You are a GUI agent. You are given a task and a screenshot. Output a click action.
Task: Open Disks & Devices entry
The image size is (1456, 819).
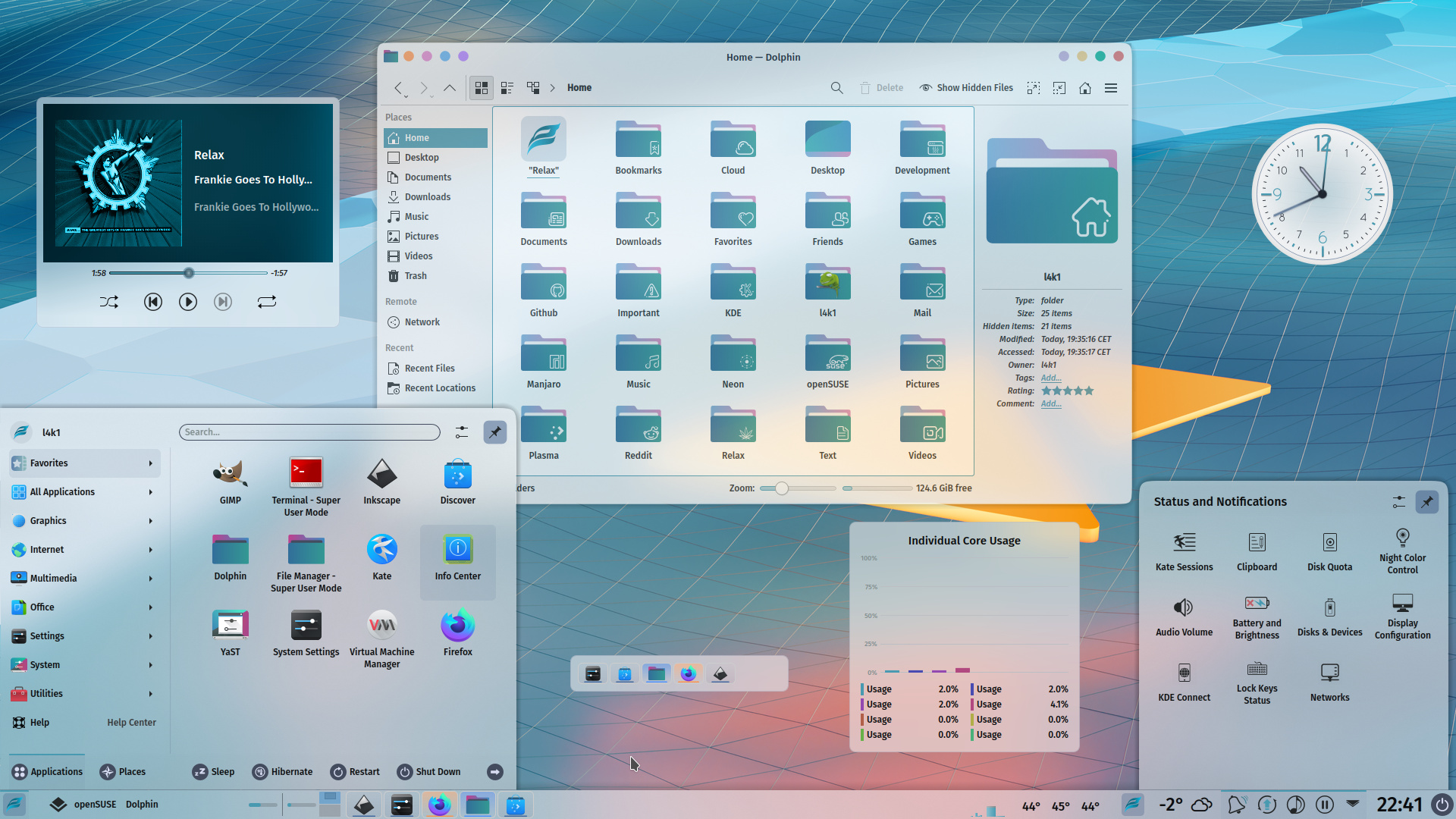click(1329, 617)
